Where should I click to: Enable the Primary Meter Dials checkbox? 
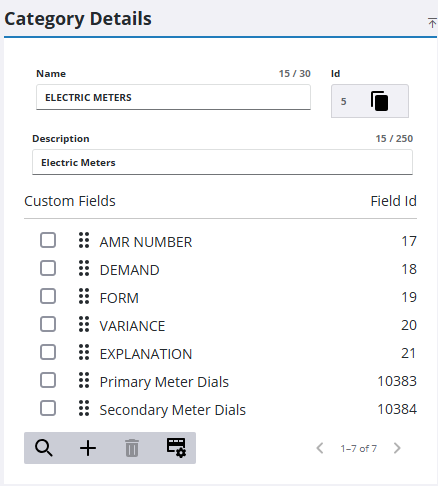tap(48, 380)
